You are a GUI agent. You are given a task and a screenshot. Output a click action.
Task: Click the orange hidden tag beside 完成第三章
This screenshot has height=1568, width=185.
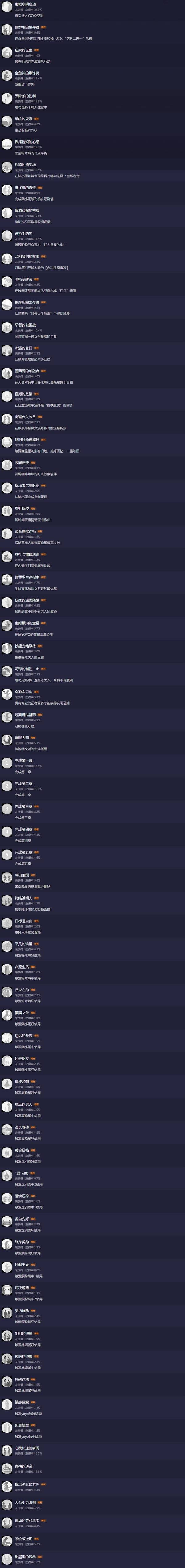pos(36,806)
